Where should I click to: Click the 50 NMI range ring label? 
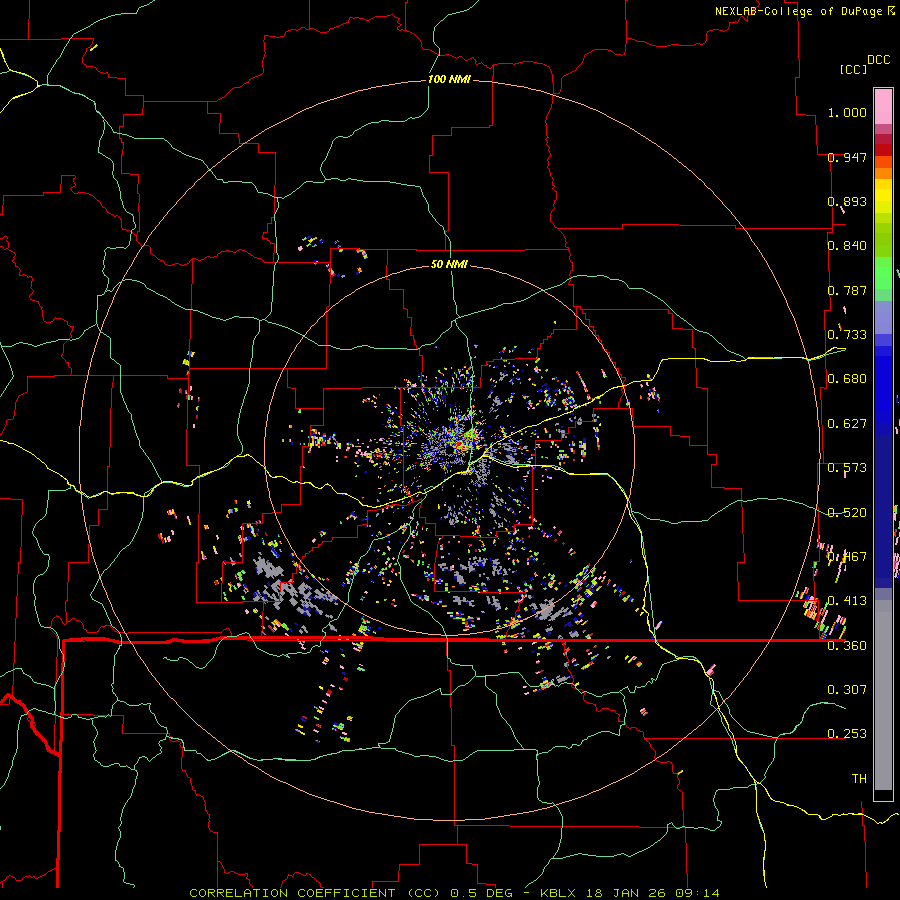(x=449, y=265)
